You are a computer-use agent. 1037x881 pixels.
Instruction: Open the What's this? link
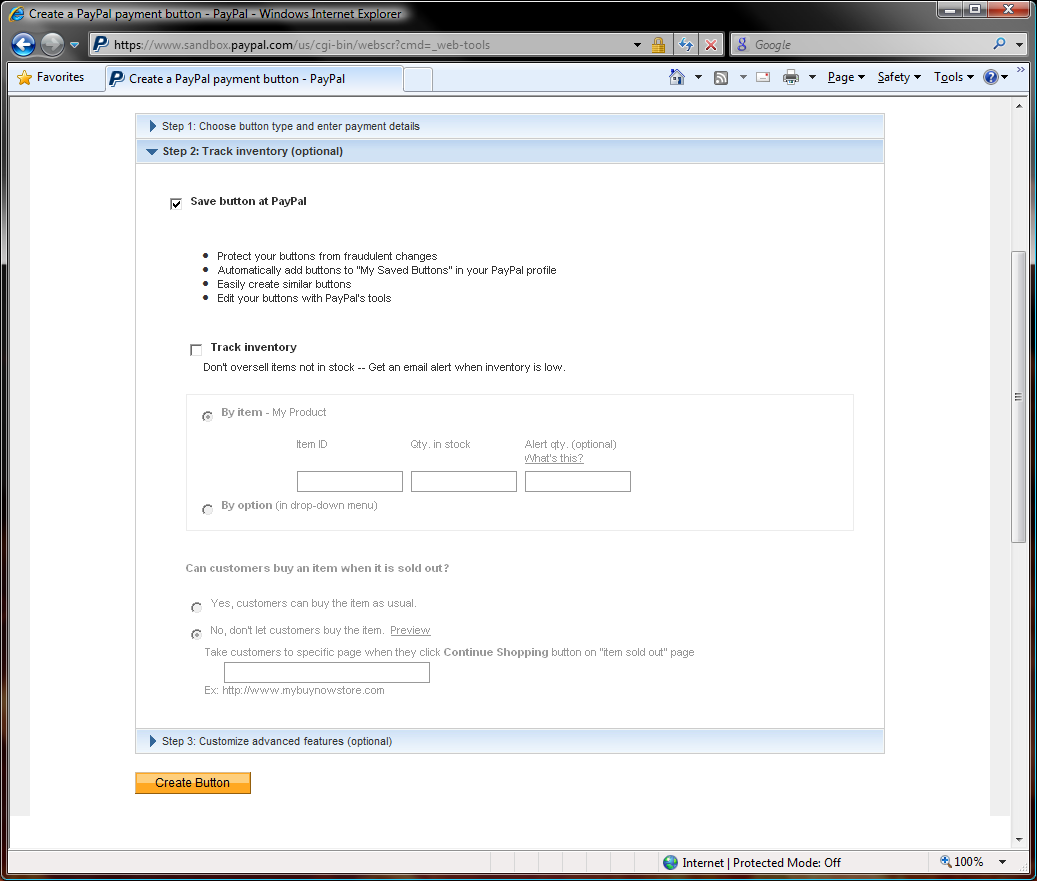(554, 458)
